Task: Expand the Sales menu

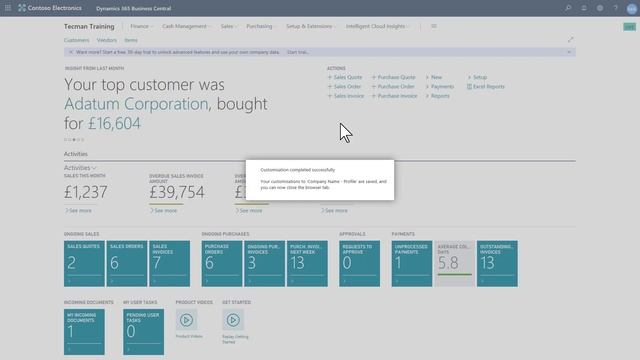Action: tap(229, 26)
